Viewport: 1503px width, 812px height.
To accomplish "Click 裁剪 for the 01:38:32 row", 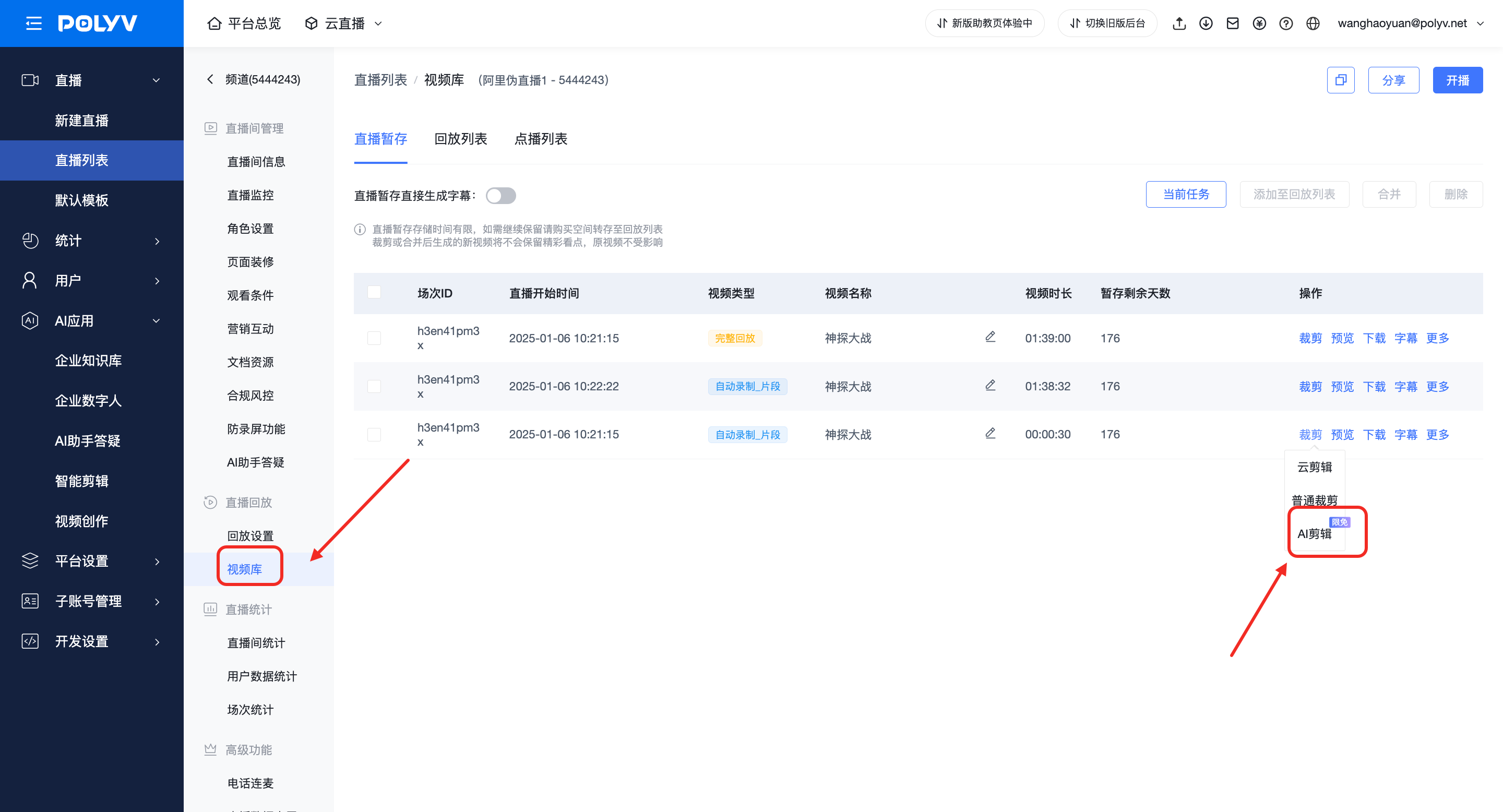I will (x=1310, y=387).
